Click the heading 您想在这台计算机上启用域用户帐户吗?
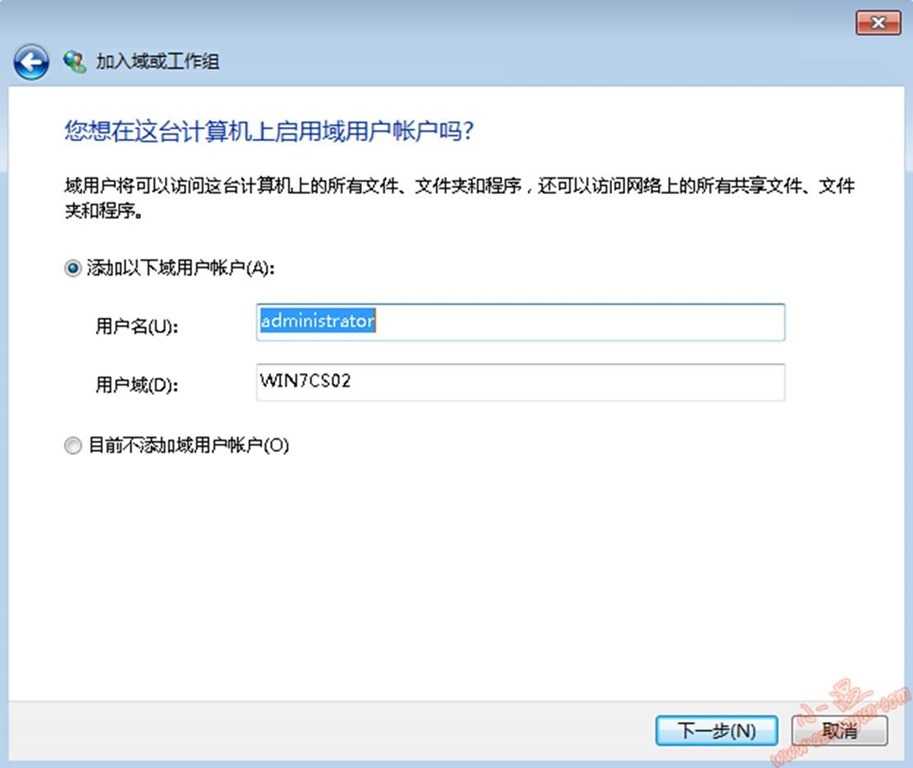913x768 pixels. 269,131
